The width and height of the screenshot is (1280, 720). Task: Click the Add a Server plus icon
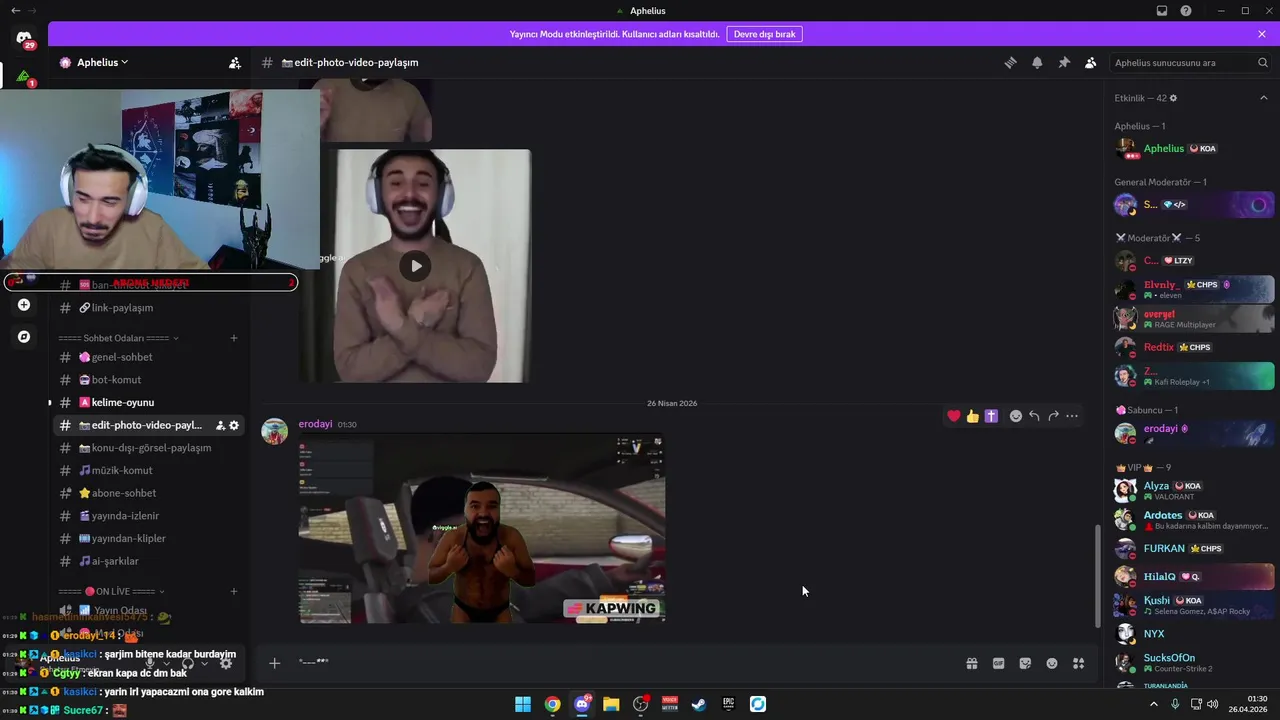point(24,305)
